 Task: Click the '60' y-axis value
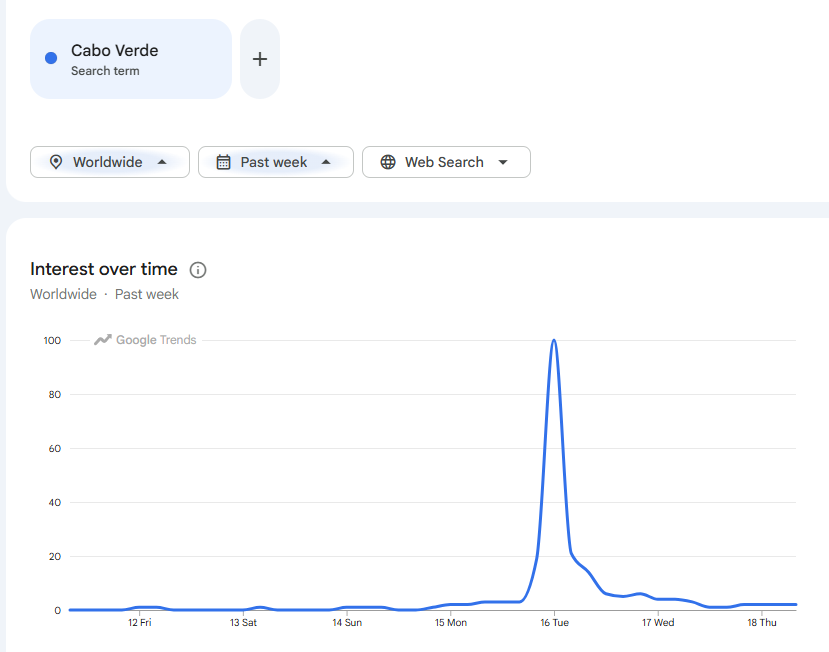tap(54, 448)
